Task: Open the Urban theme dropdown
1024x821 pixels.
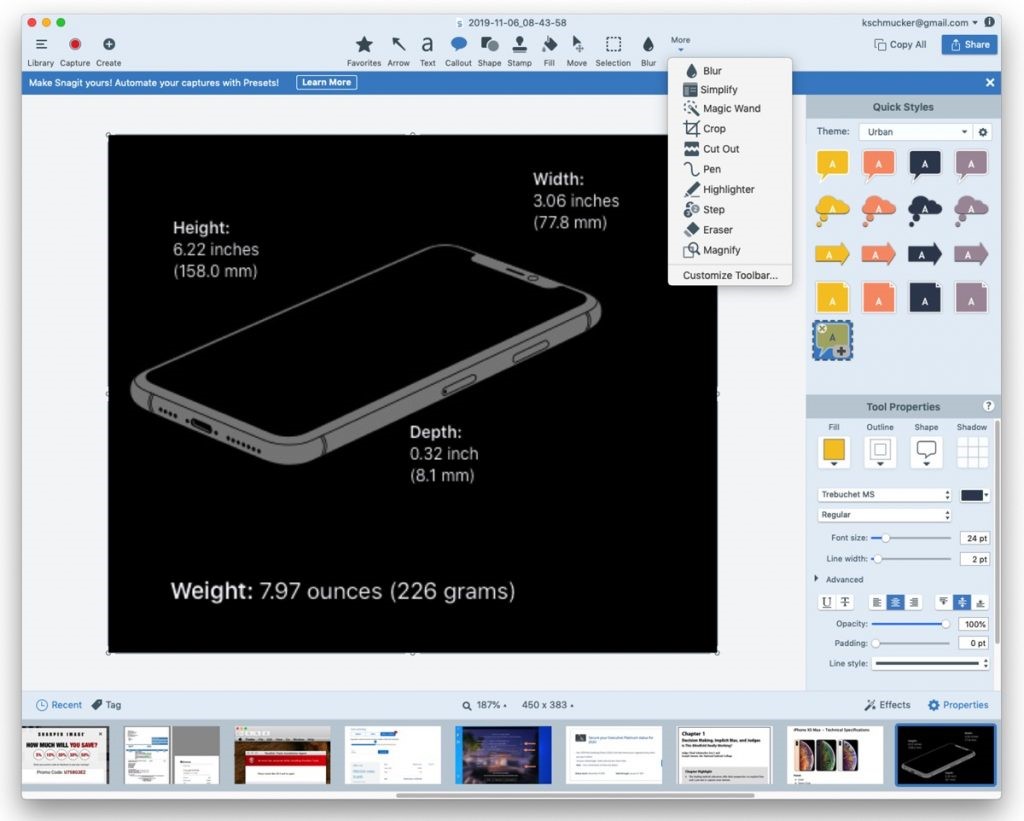Action: (914, 132)
